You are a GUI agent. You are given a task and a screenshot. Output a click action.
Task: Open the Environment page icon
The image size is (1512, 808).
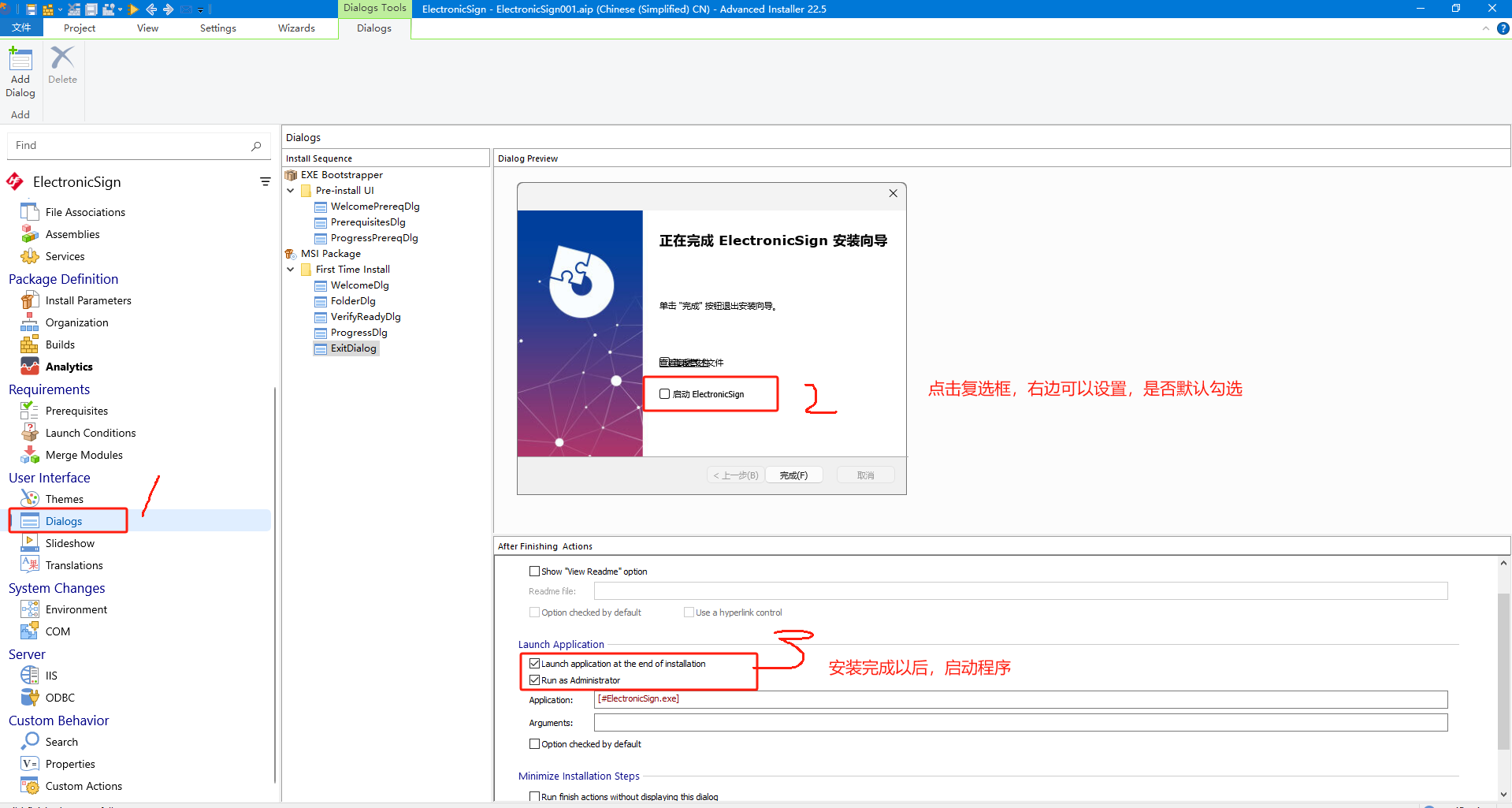30,609
